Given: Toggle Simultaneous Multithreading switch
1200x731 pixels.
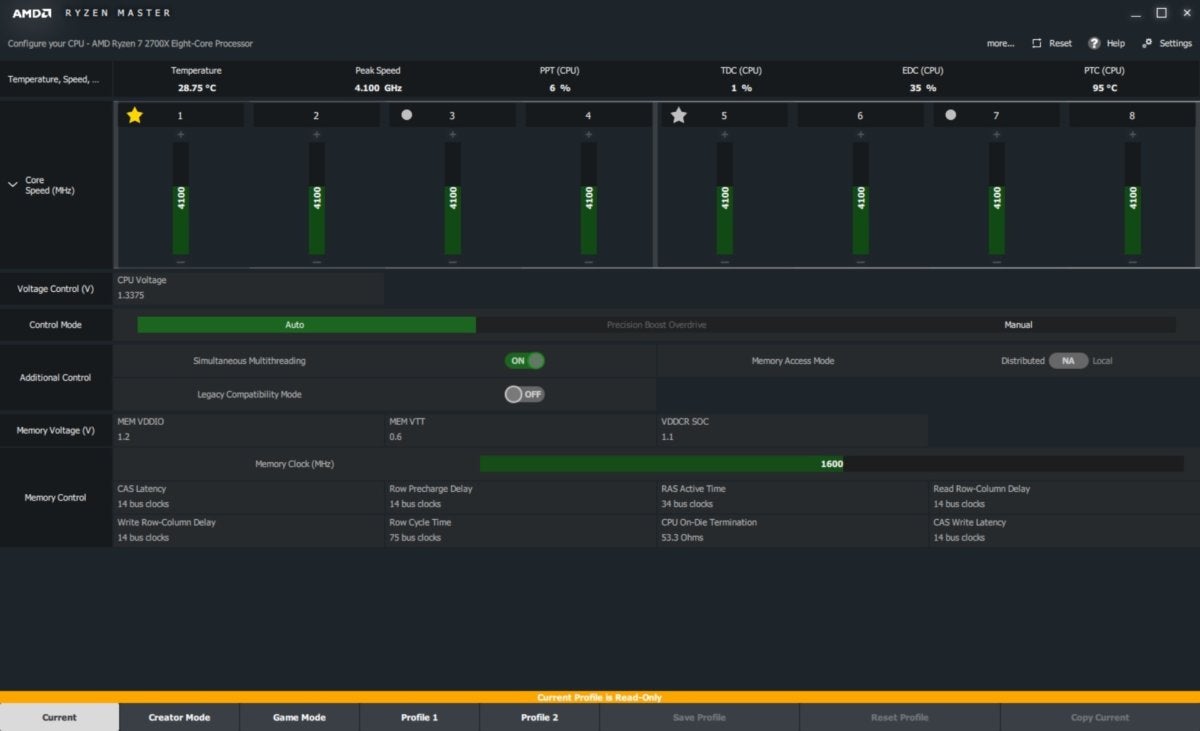Looking at the screenshot, I should pyautogui.click(x=525, y=361).
